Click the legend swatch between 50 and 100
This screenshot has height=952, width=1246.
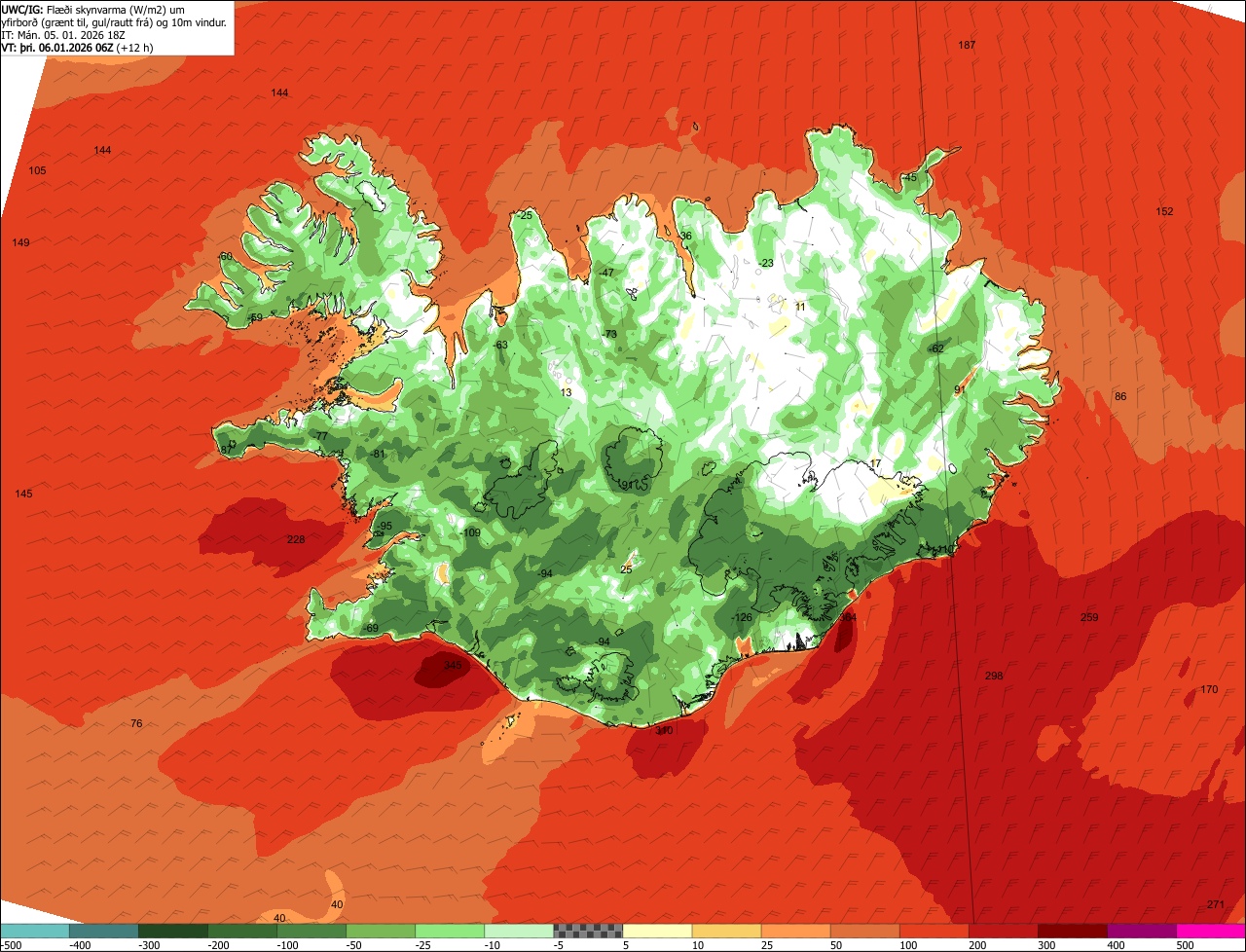(865, 931)
